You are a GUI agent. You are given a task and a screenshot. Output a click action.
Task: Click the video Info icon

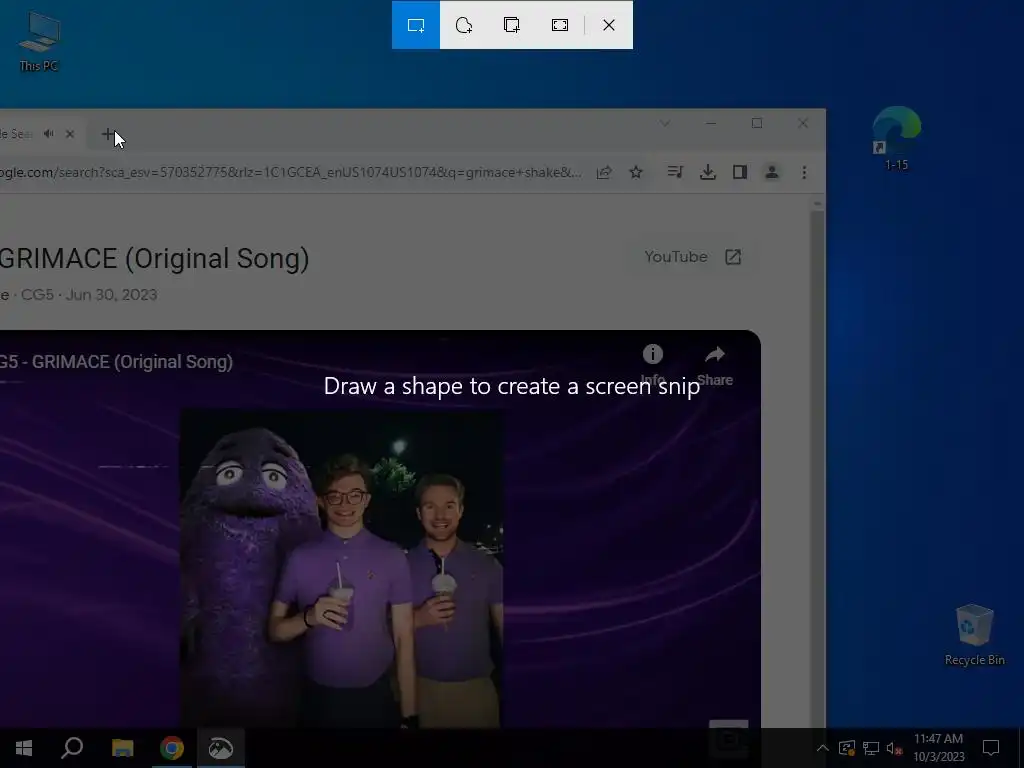(652, 354)
